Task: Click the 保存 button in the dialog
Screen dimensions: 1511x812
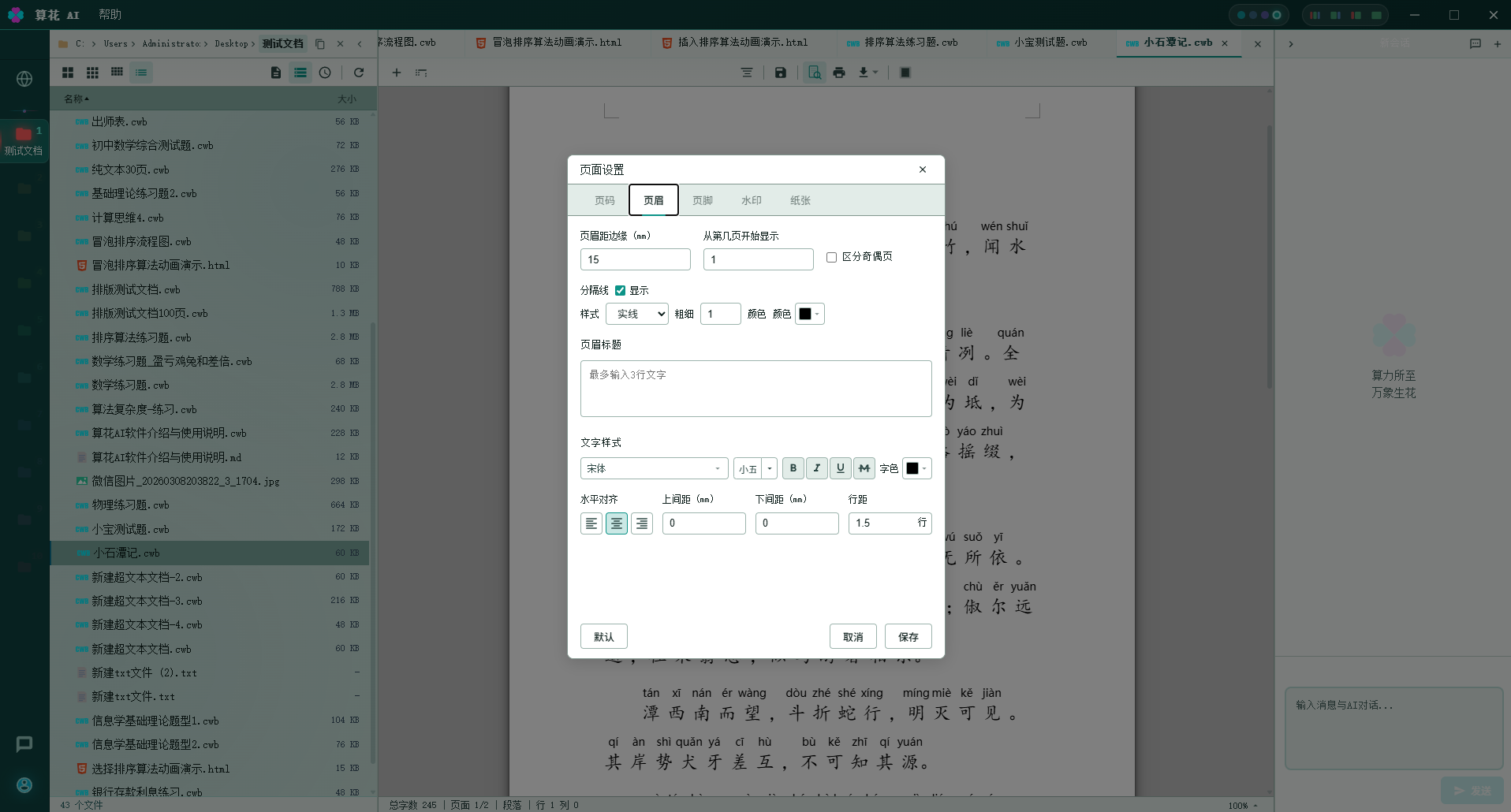Action: [x=908, y=637]
